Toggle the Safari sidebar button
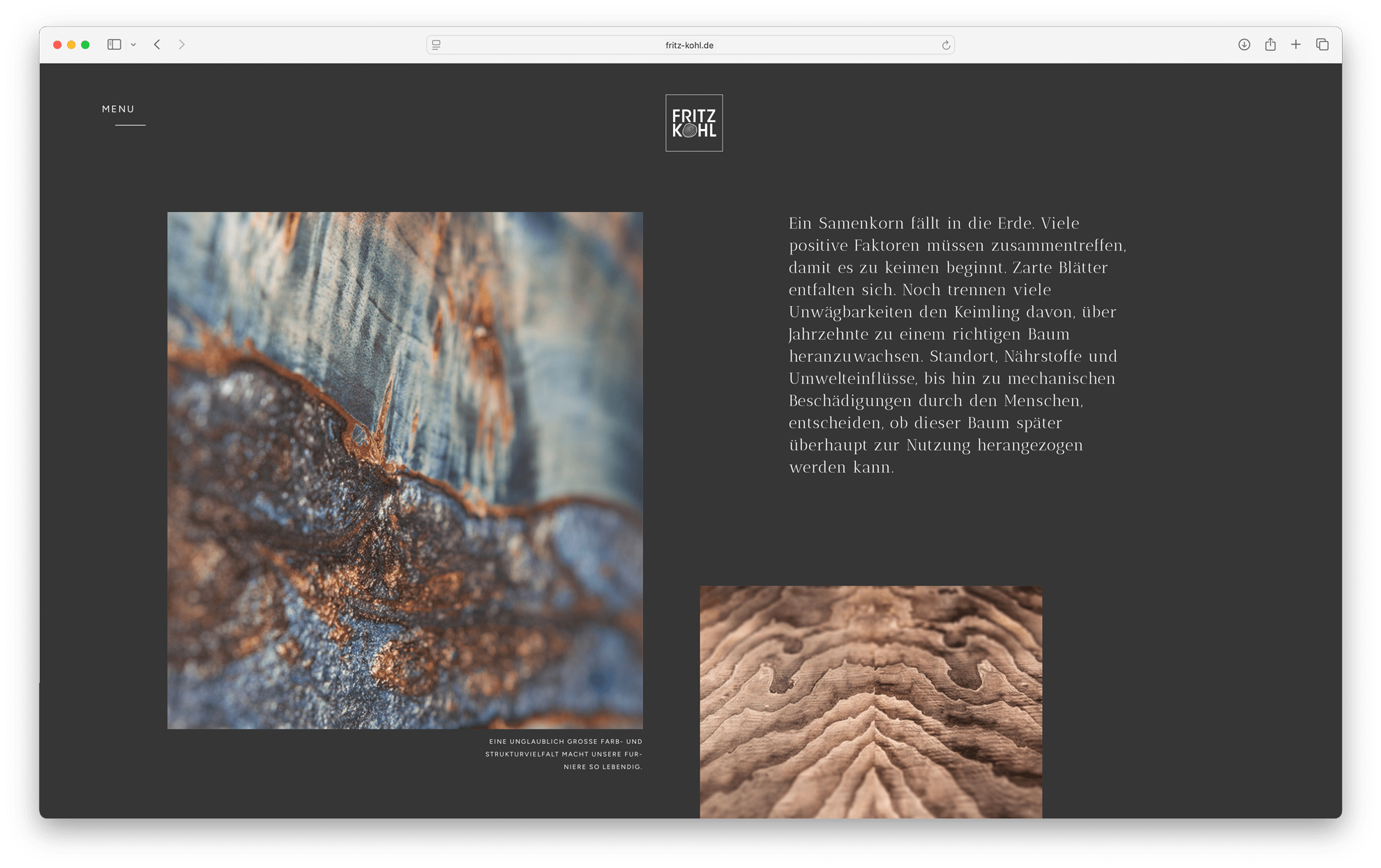Viewport: 1381px width, 868px height. click(114, 45)
